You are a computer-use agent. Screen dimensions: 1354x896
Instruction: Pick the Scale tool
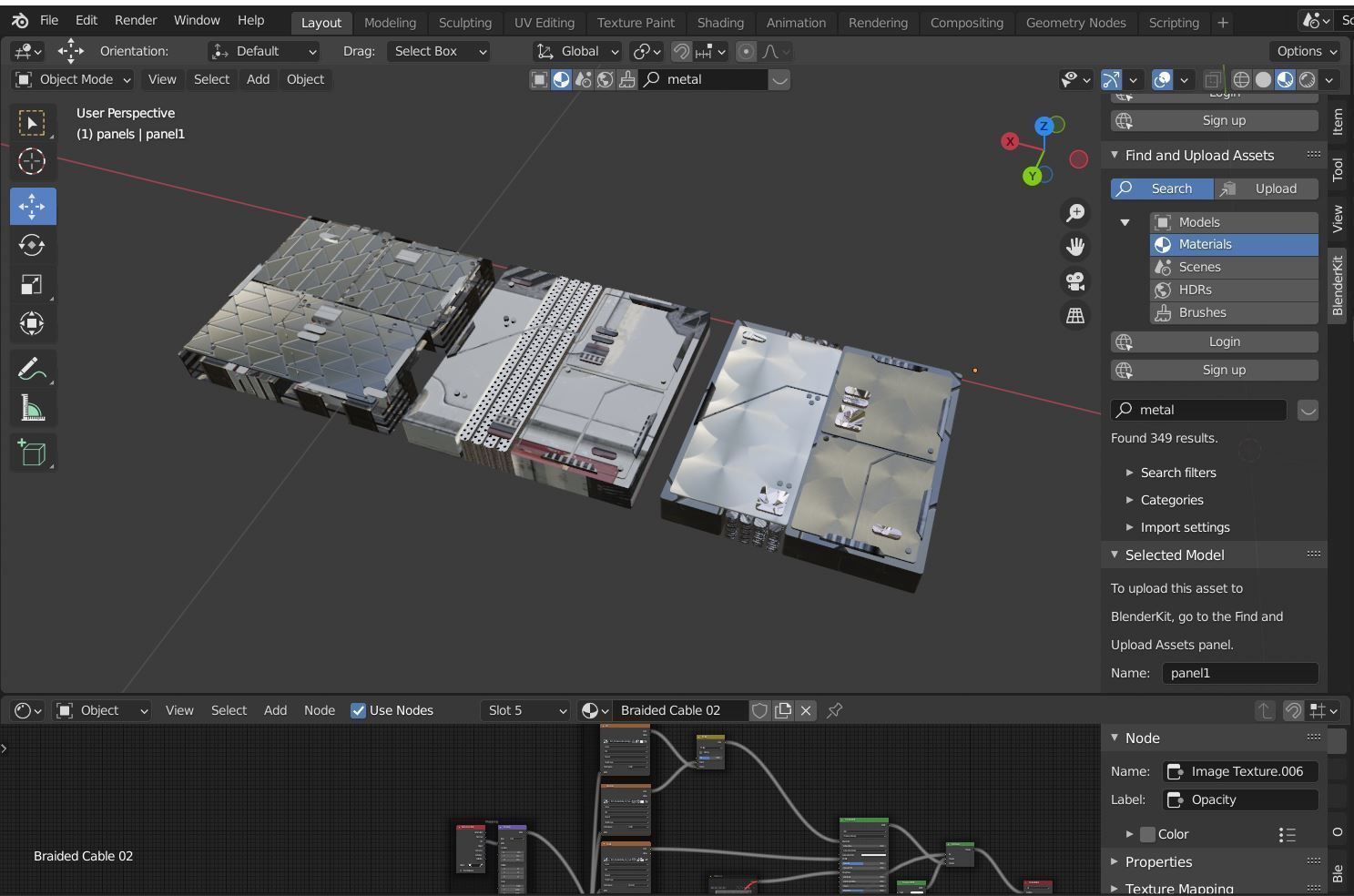pyautogui.click(x=32, y=284)
